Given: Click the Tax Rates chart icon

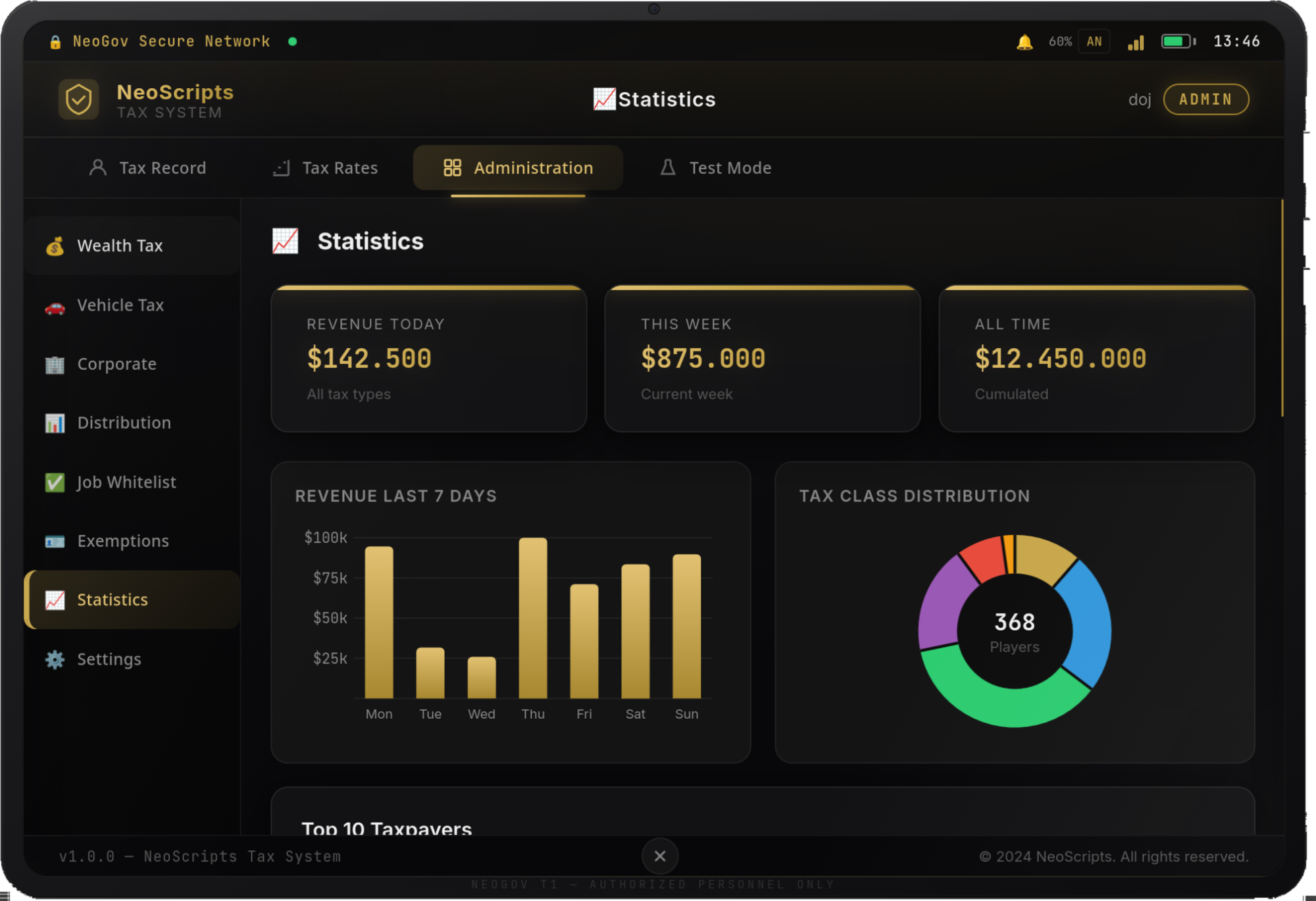Looking at the screenshot, I should click(281, 168).
